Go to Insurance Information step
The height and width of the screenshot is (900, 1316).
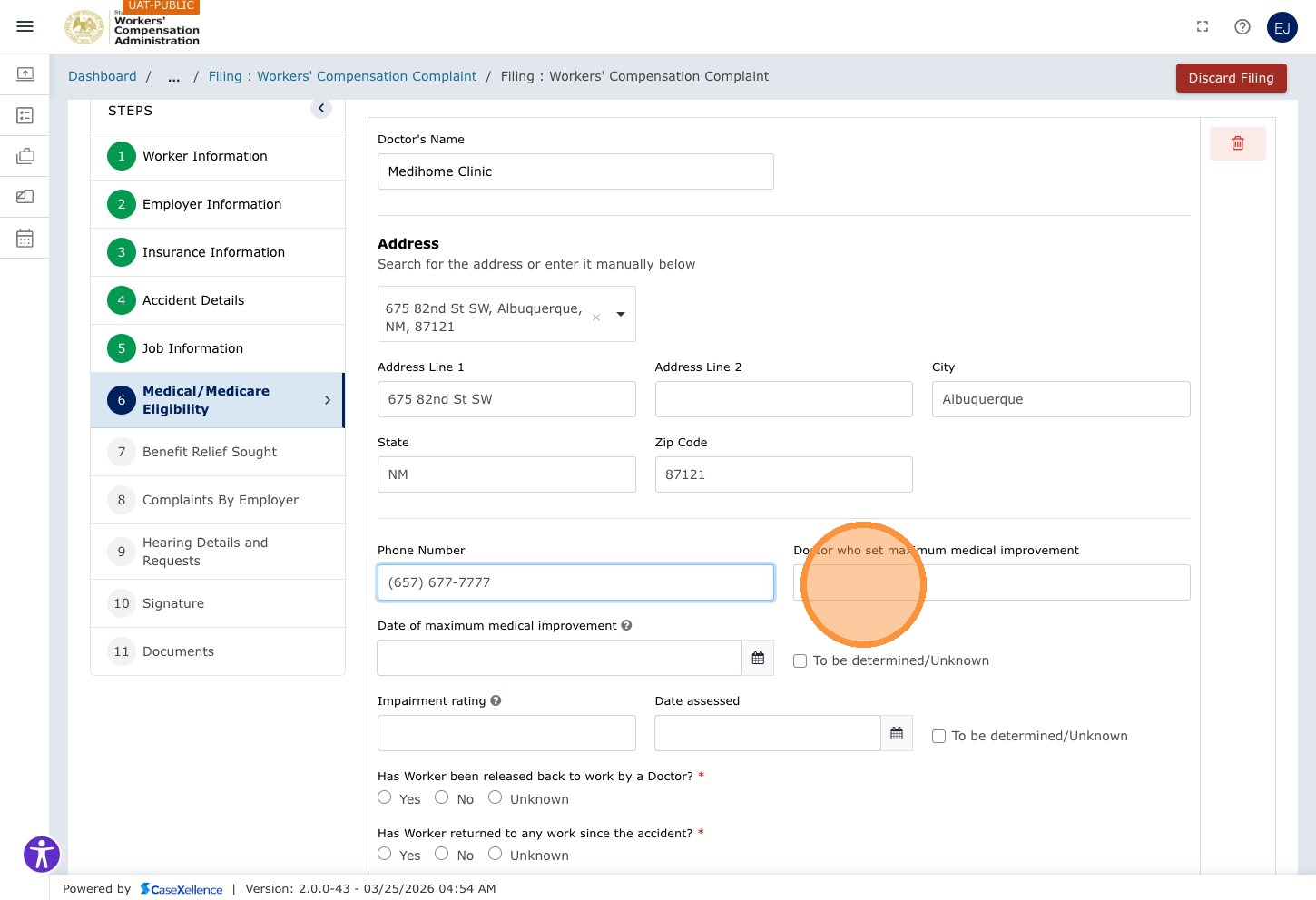(218, 252)
